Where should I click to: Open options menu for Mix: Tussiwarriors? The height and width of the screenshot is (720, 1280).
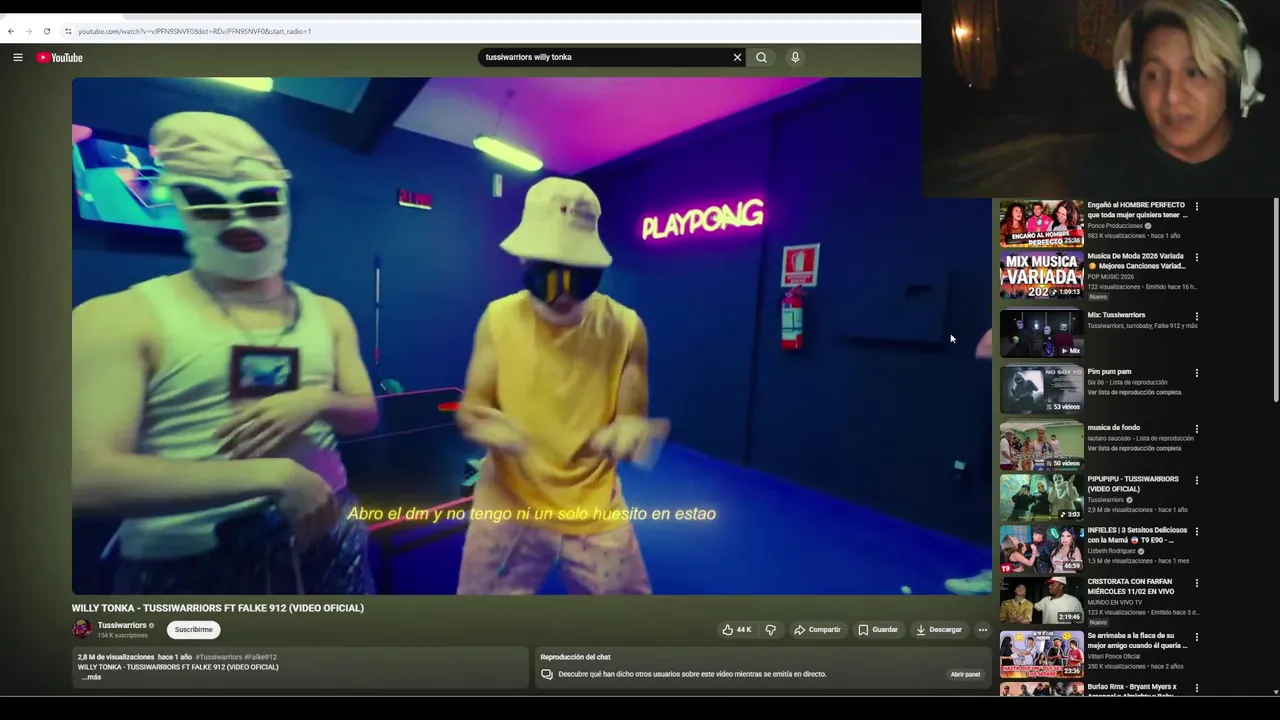(1197, 317)
